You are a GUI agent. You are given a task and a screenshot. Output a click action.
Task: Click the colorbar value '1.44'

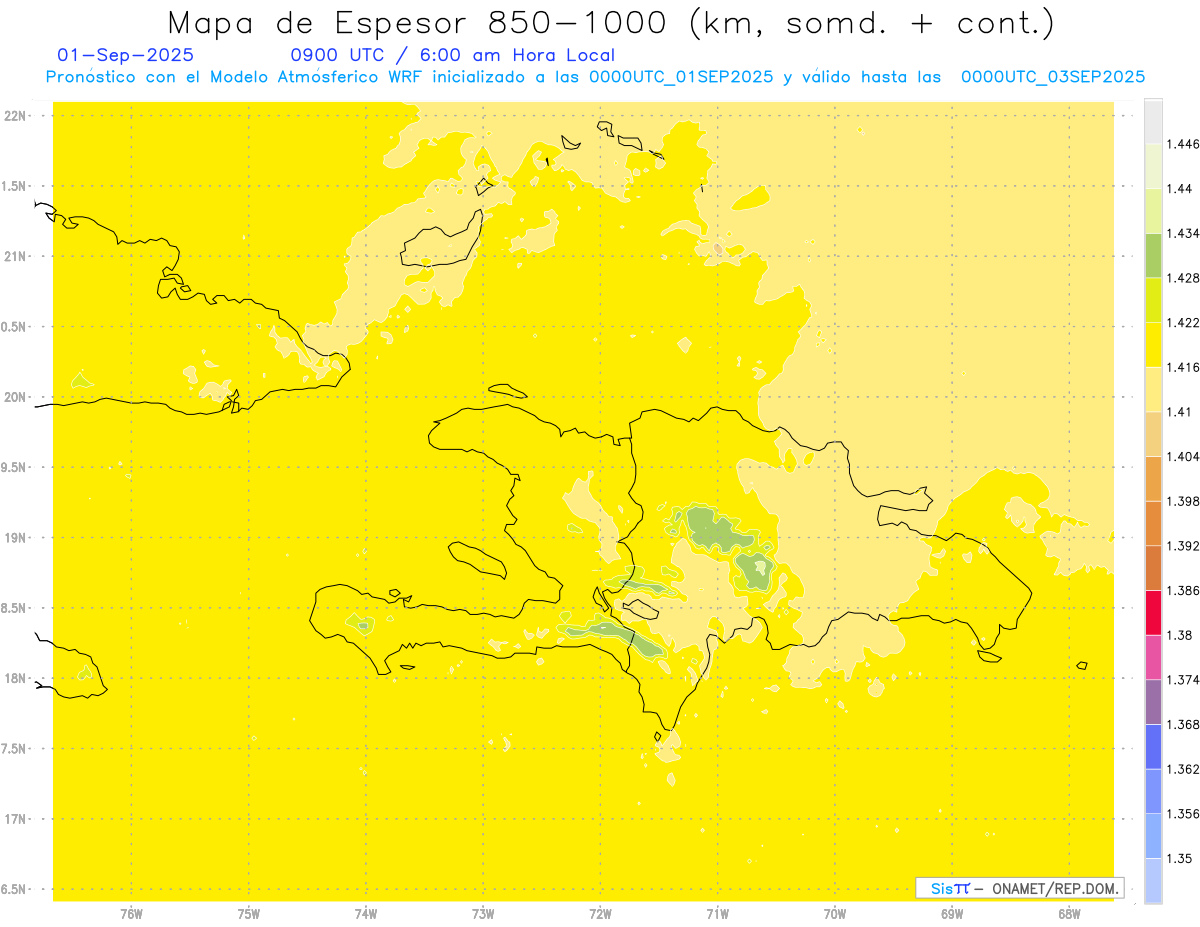(1181, 188)
